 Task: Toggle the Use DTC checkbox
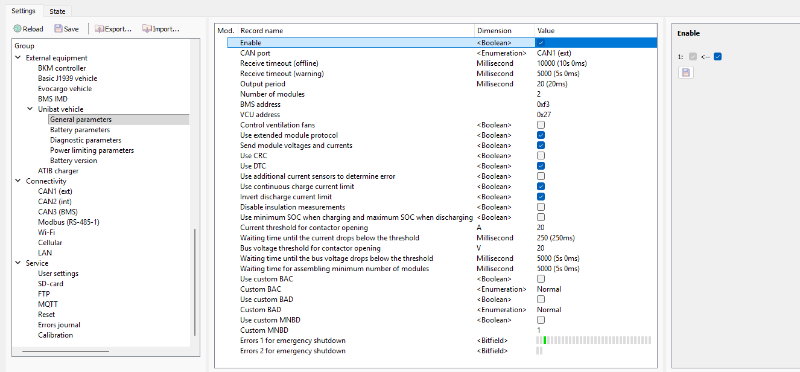pos(541,166)
